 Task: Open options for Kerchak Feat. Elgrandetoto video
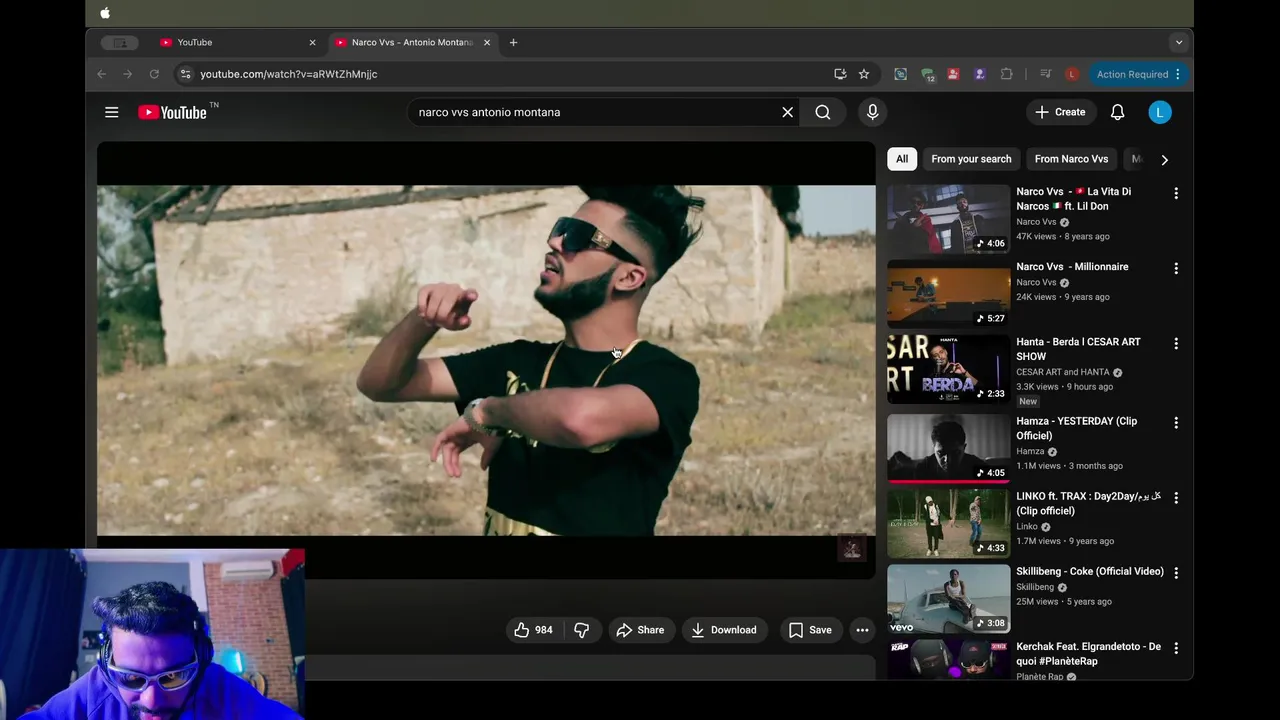[1176, 648]
